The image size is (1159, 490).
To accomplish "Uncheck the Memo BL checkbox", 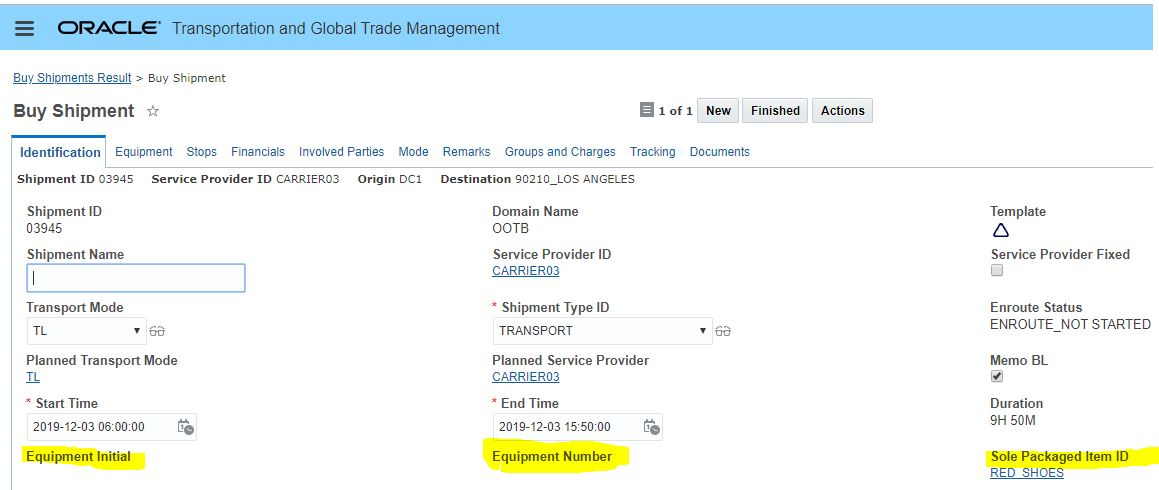I will click(x=997, y=377).
